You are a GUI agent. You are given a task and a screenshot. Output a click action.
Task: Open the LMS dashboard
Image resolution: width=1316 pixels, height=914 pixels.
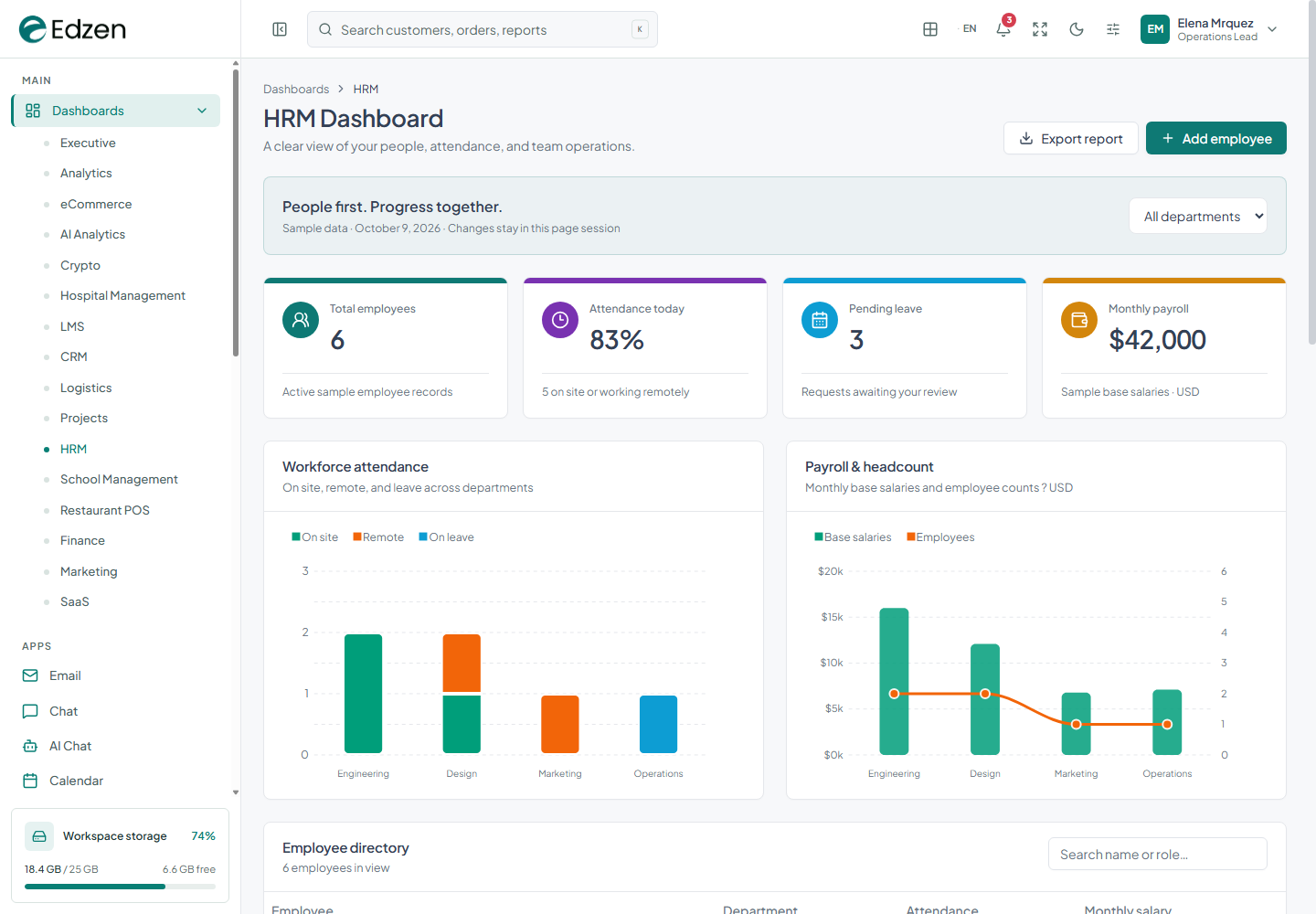(72, 326)
